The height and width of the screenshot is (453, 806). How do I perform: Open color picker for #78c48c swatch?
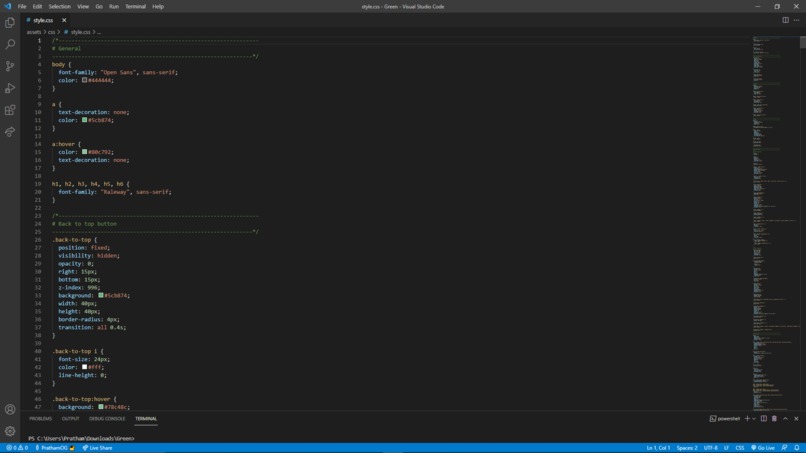coord(101,407)
